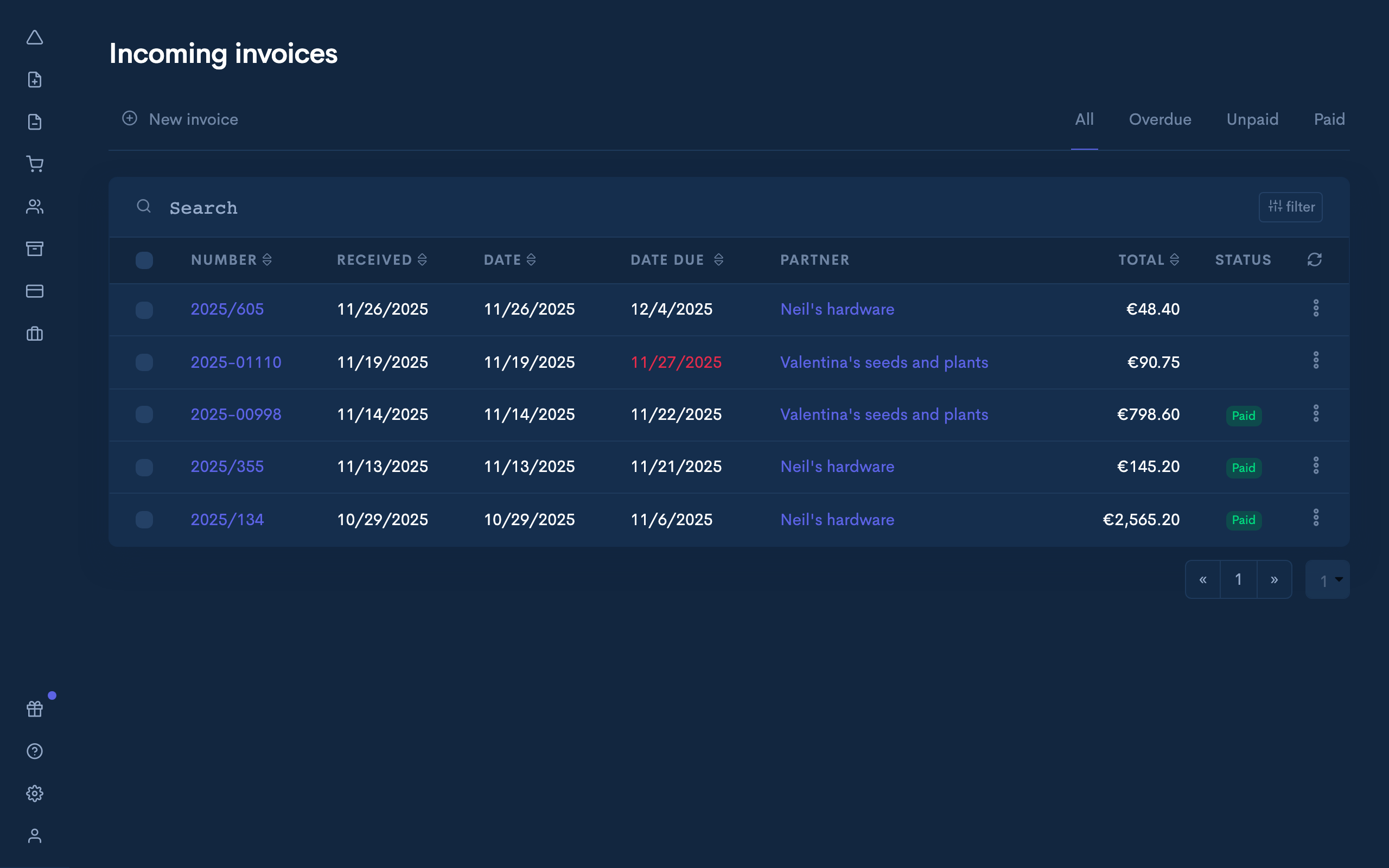Open settings via the gear icon

(x=35, y=793)
